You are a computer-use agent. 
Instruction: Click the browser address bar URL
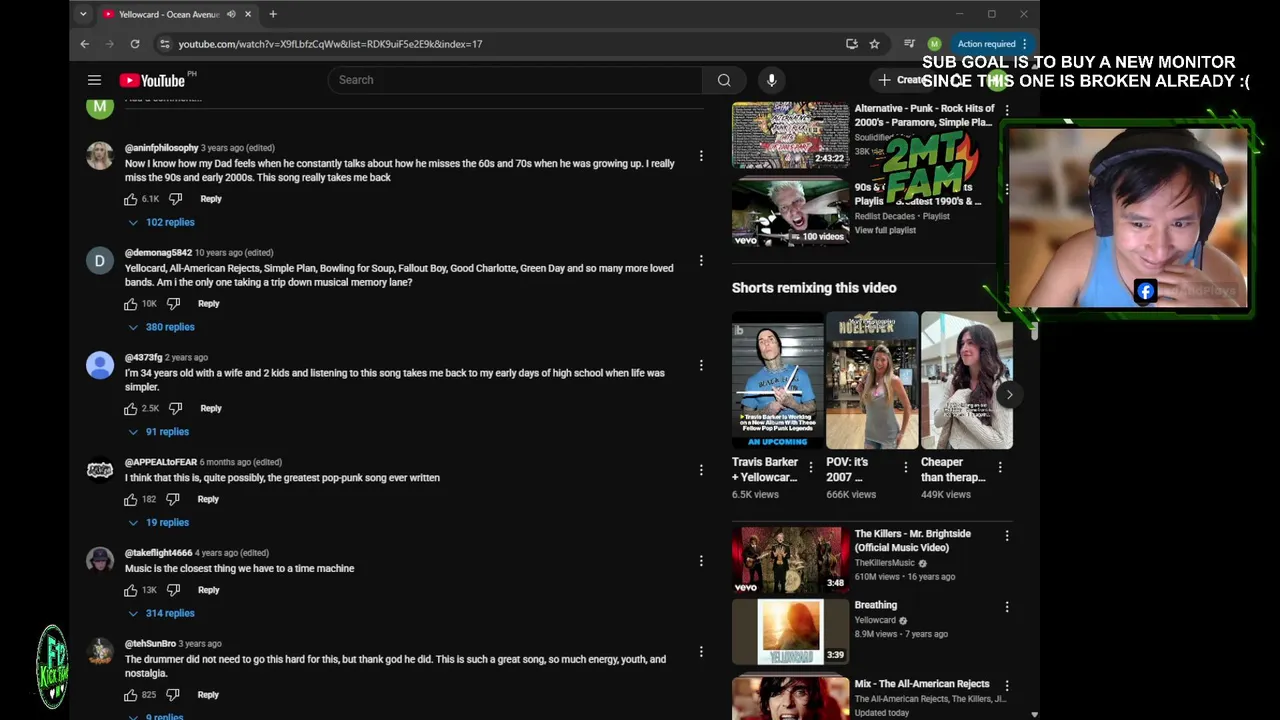point(330,44)
